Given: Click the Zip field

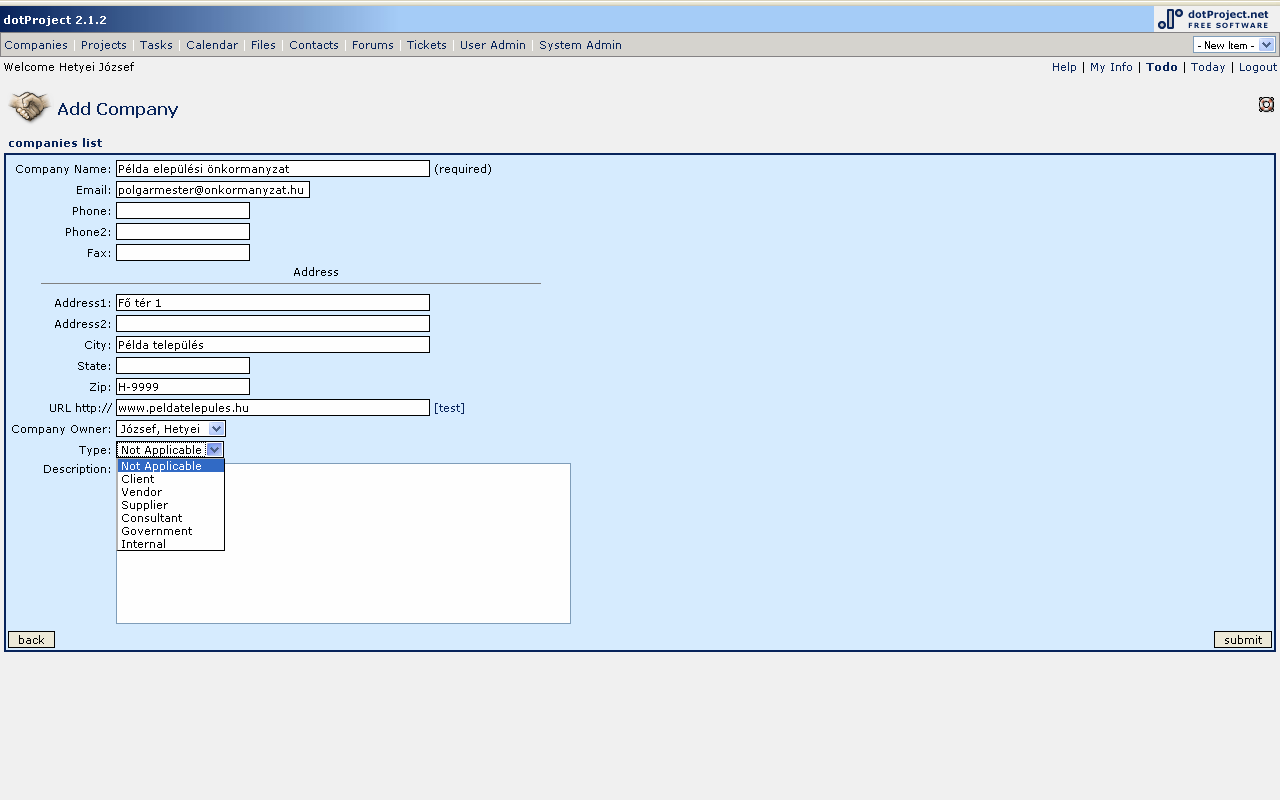Looking at the screenshot, I should [183, 387].
